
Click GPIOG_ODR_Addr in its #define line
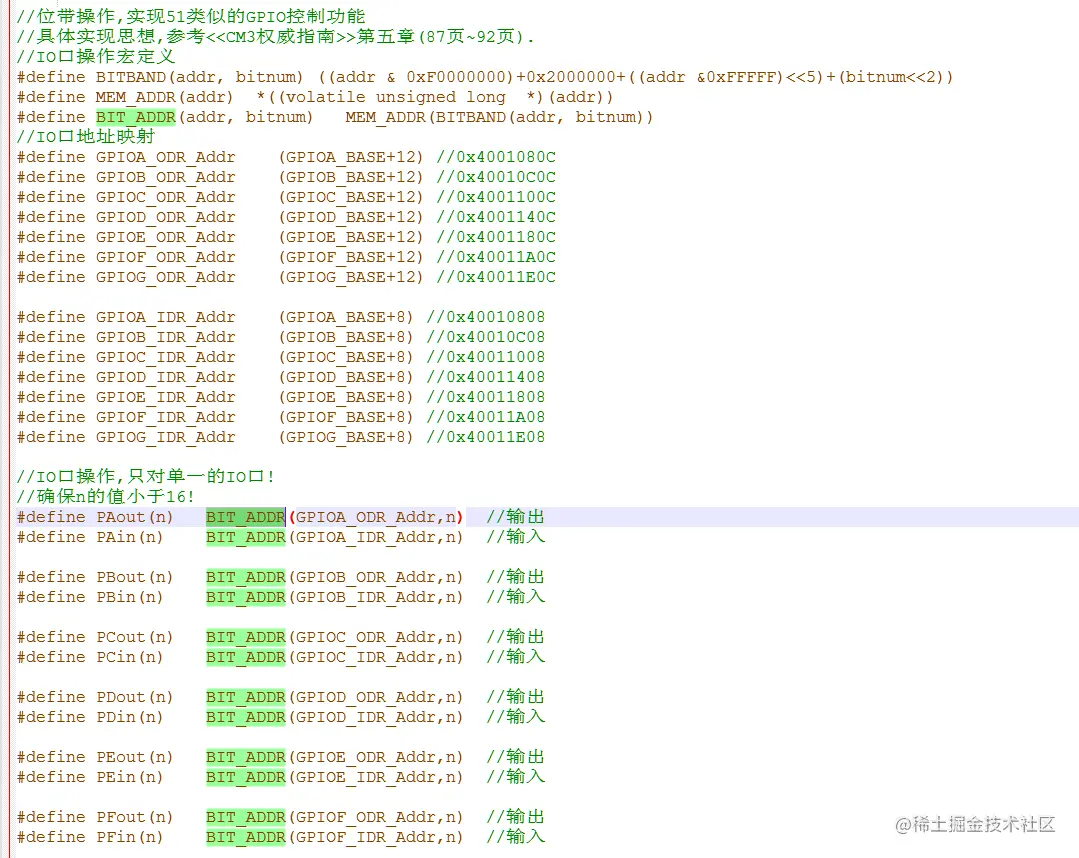point(165,277)
